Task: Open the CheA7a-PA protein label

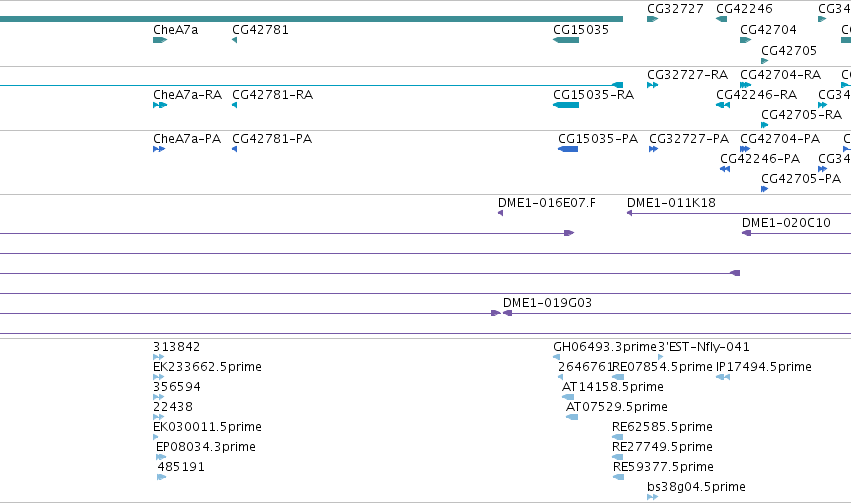Action: click(187, 138)
